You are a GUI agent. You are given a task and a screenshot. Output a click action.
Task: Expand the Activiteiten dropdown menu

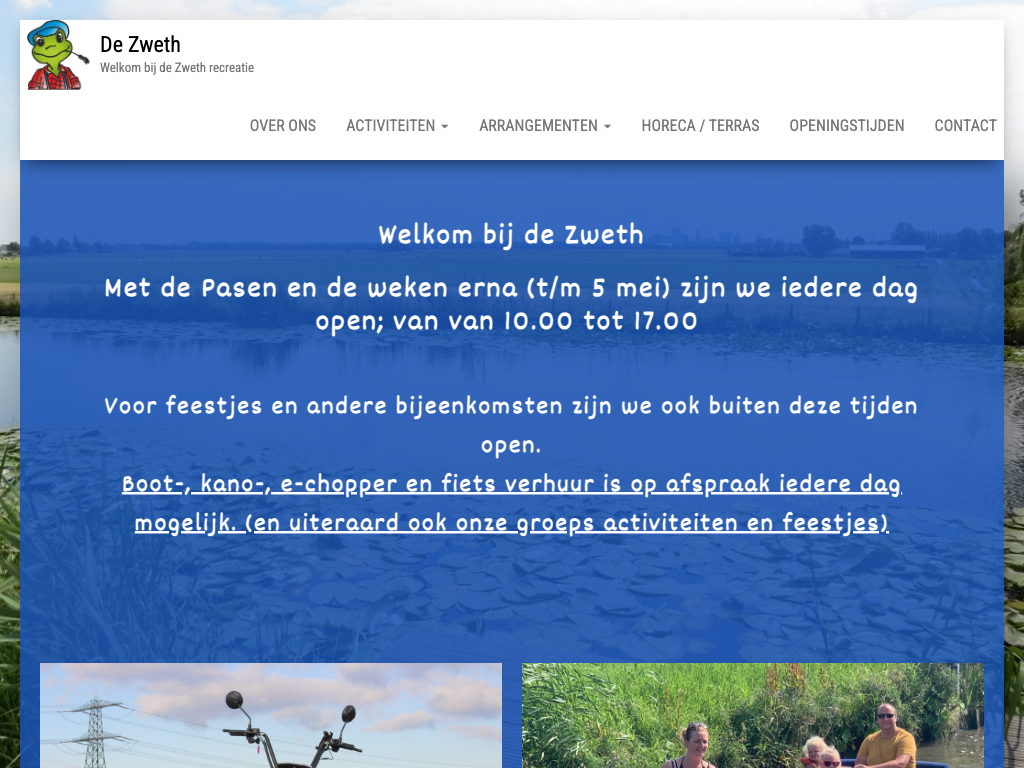click(397, 125)
